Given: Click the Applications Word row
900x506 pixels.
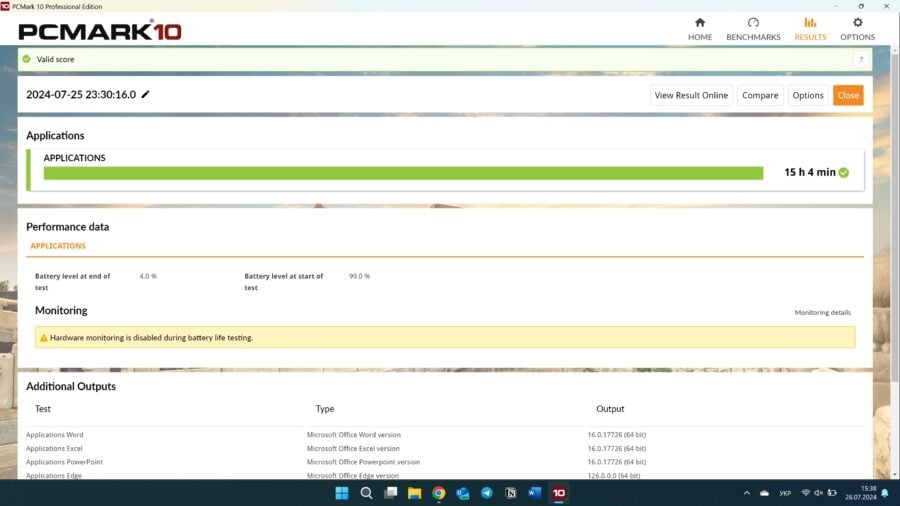Looking at the screenshot, I should [x=444, y=435].
